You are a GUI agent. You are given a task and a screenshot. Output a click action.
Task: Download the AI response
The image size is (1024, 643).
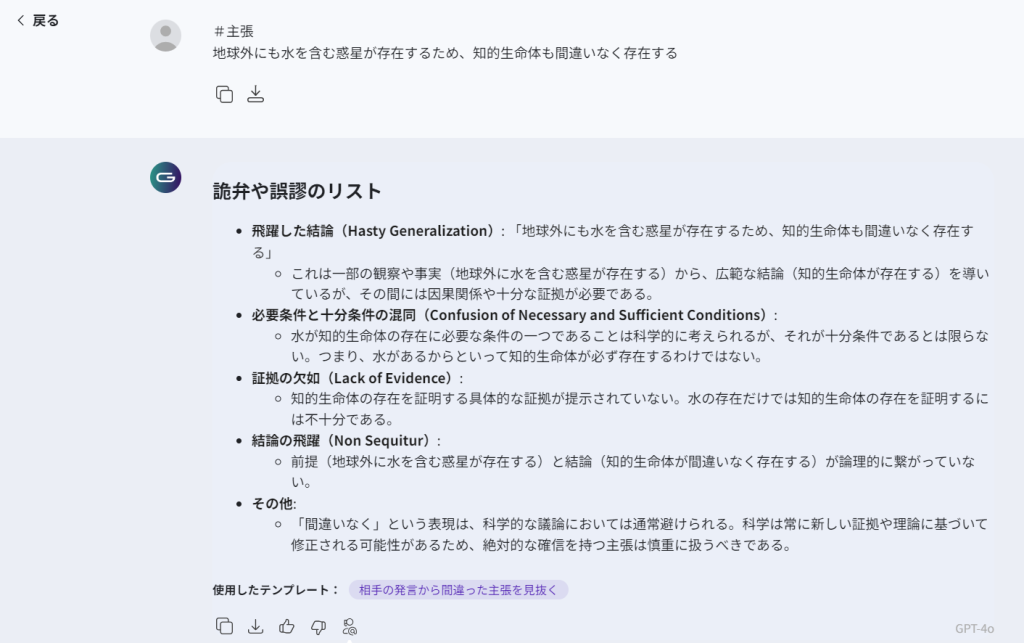(255, 626)
